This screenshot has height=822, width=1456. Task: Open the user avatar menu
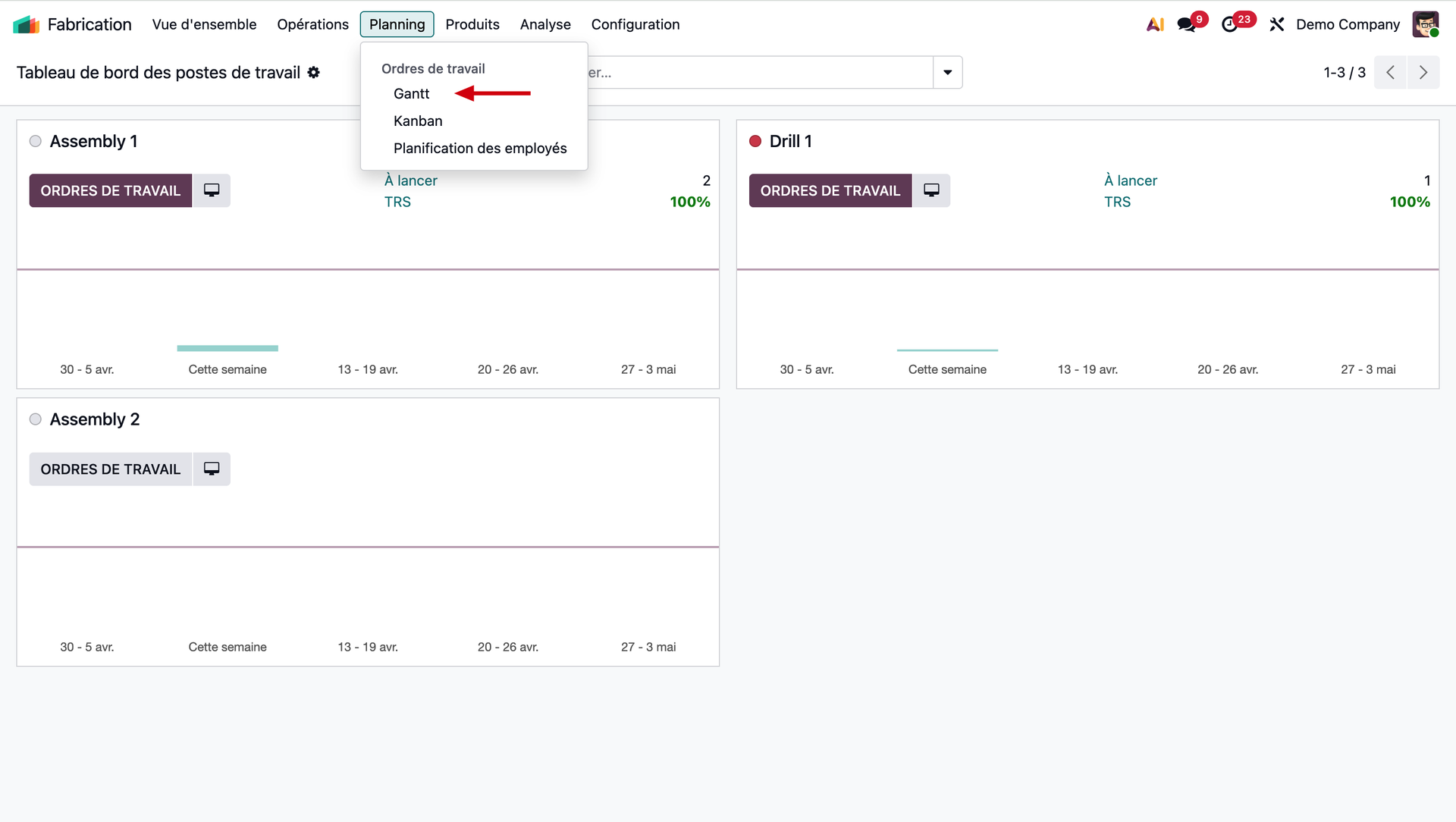[x=1425, y=24]
